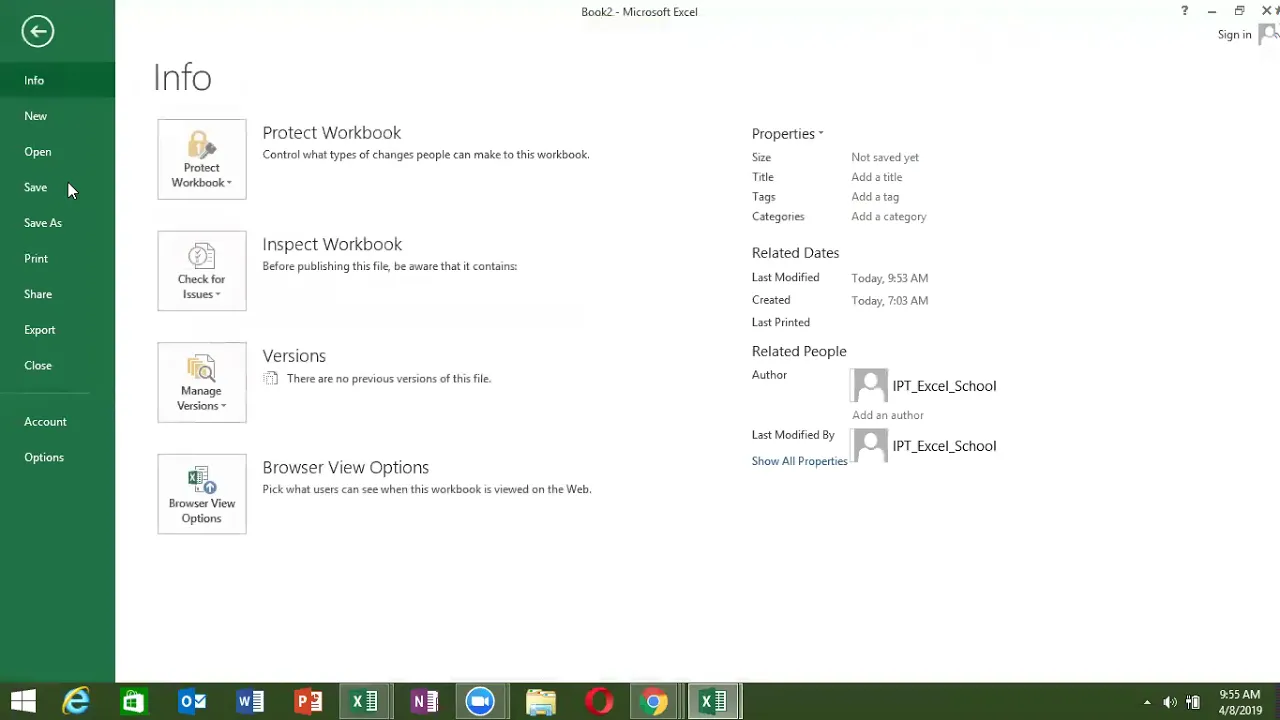Select Save in the Backstage menu

pyautogui.click(x=57, y=187)
